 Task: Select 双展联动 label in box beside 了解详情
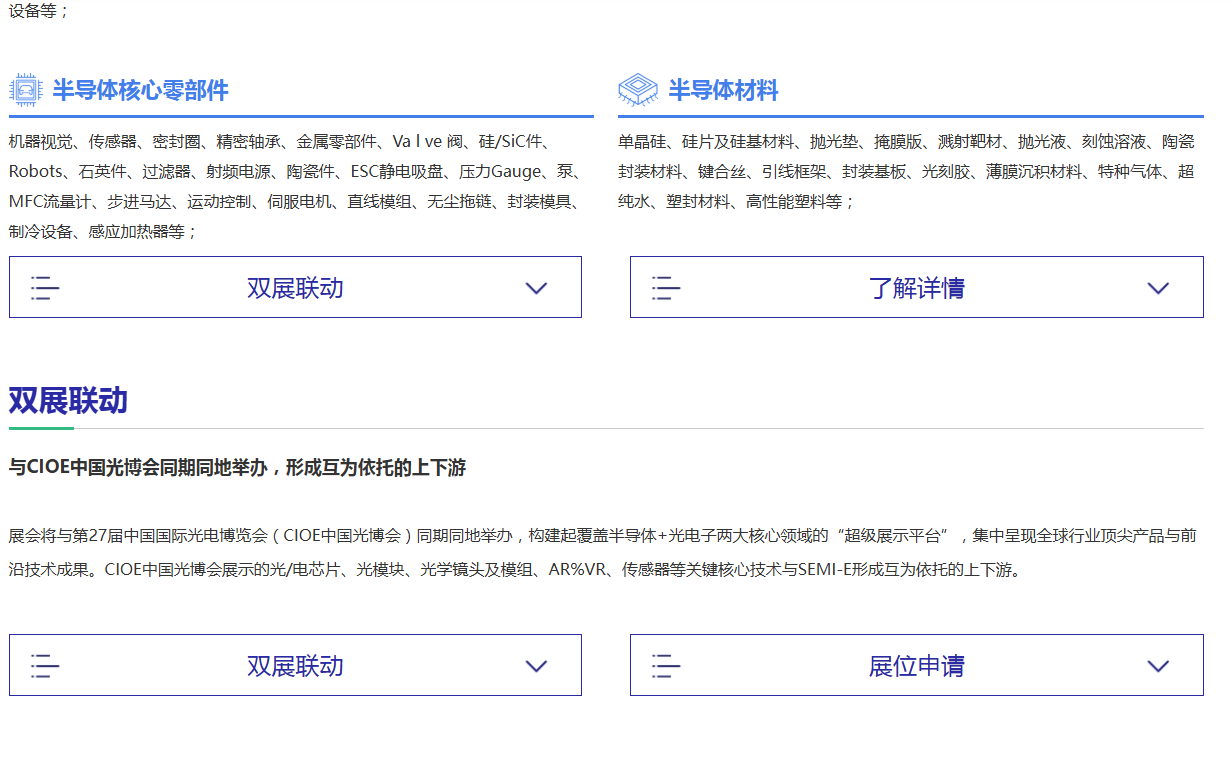[295, 288]
